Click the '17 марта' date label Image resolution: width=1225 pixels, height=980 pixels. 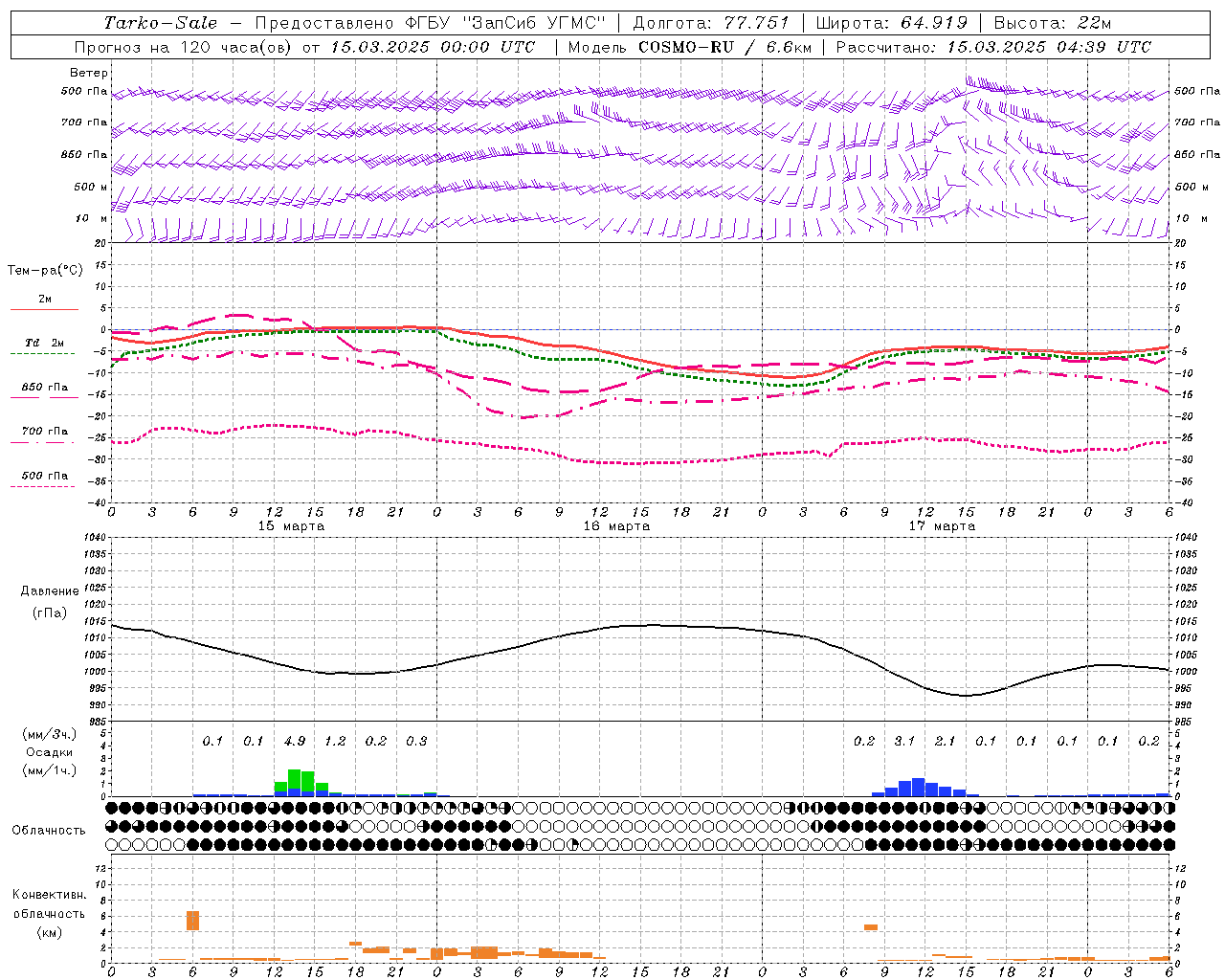point(943,526)
